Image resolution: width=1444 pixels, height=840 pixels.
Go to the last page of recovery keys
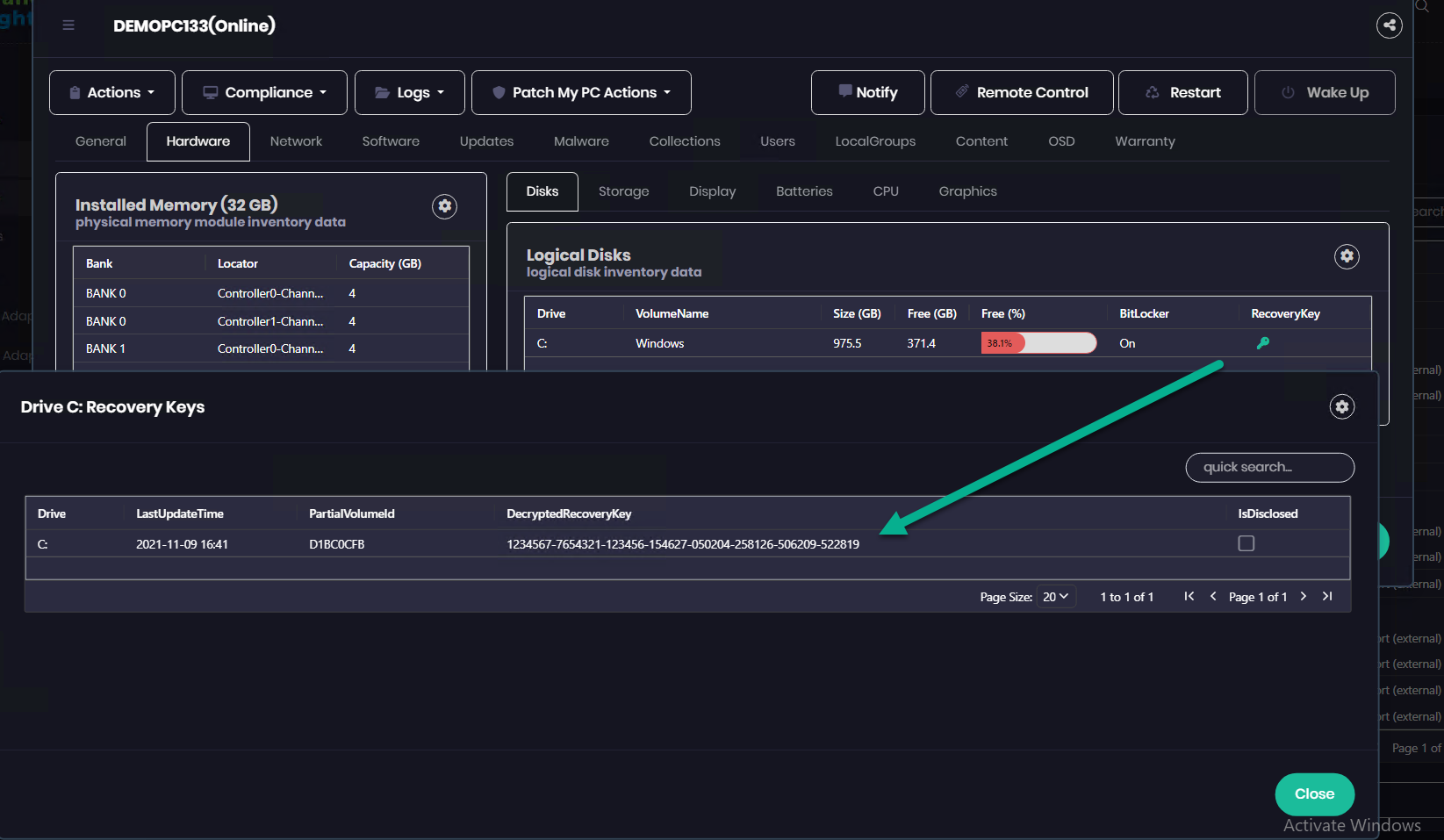(x=1327, y=597)
